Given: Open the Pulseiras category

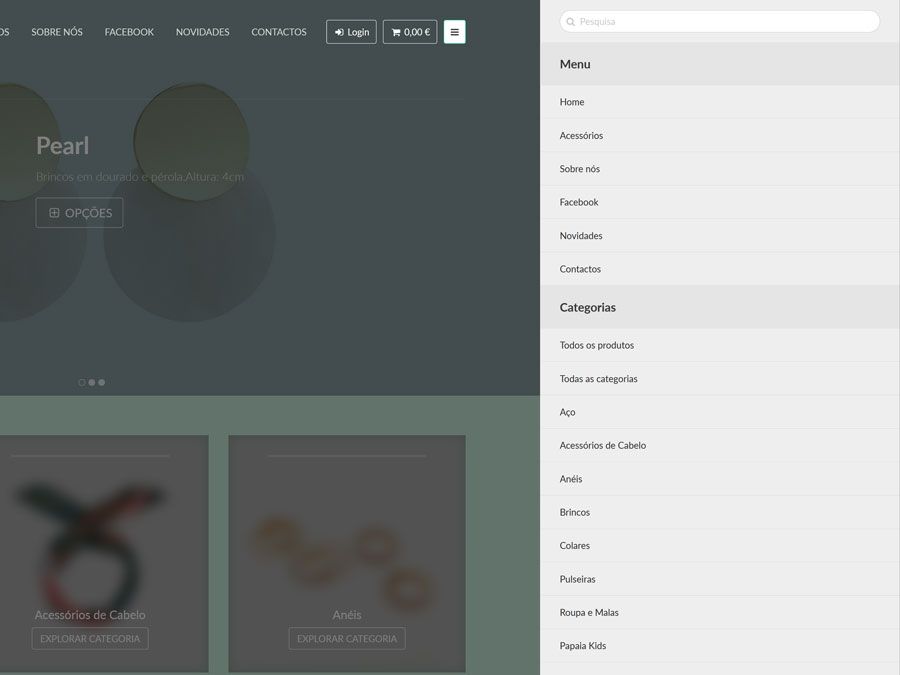Looking at the screenshot, I should point(578,579).
